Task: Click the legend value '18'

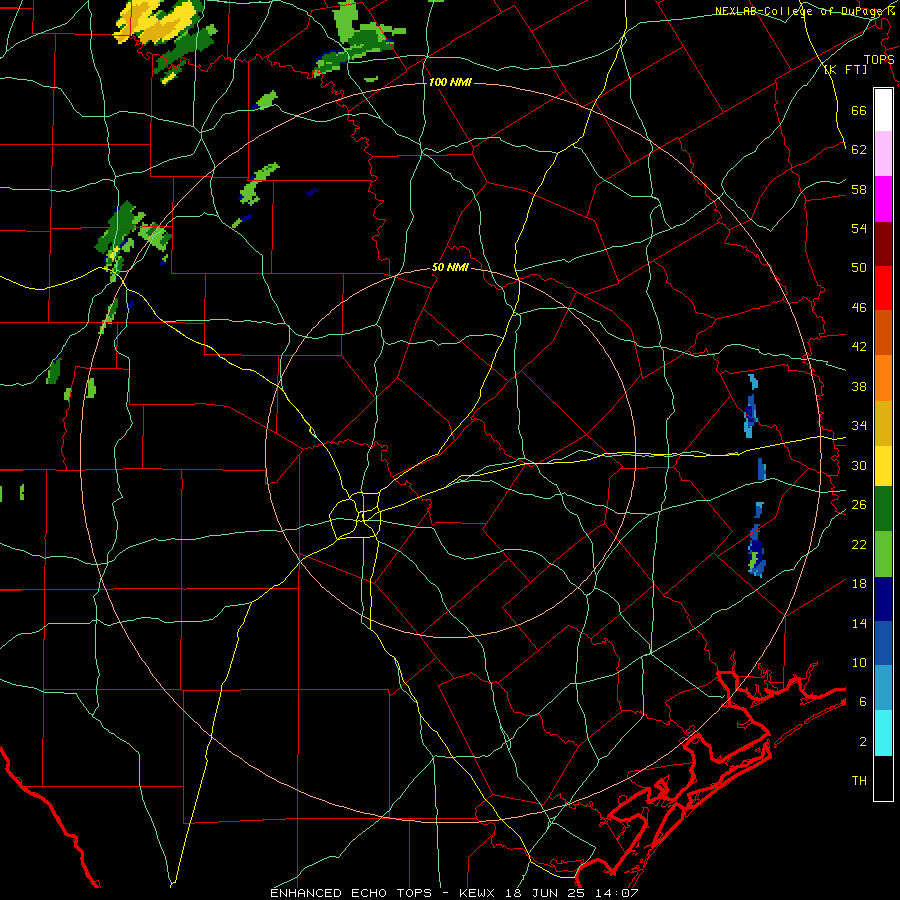Action: pyautogui.click(x=859, y=584)
